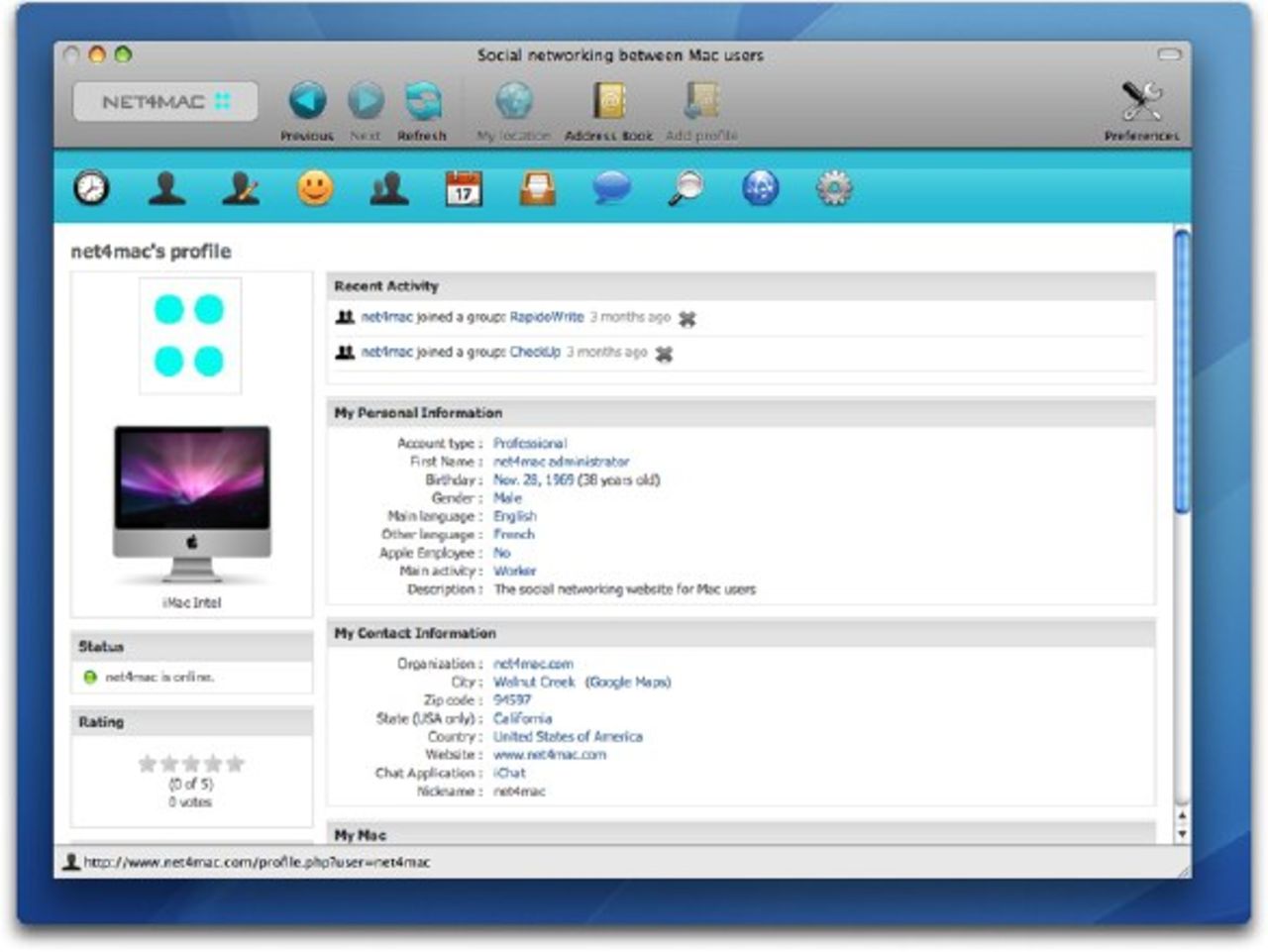Click the scroll down arrow

(1181, 834)
